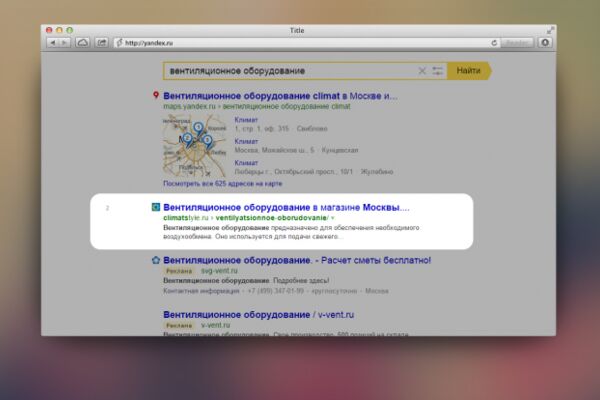The height and width of the screenshot is (400, 600).
Task: Open the Климат link for Можайское ш. address
Action: pyautogui.click(x=246, y=141)
